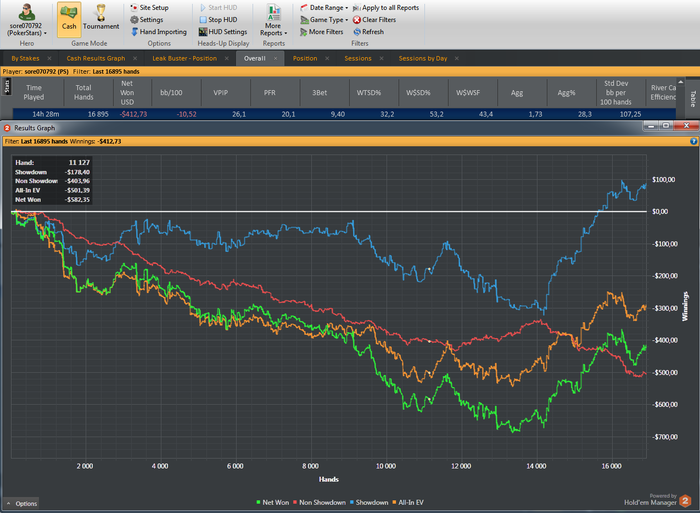Open More Filters

321,32
